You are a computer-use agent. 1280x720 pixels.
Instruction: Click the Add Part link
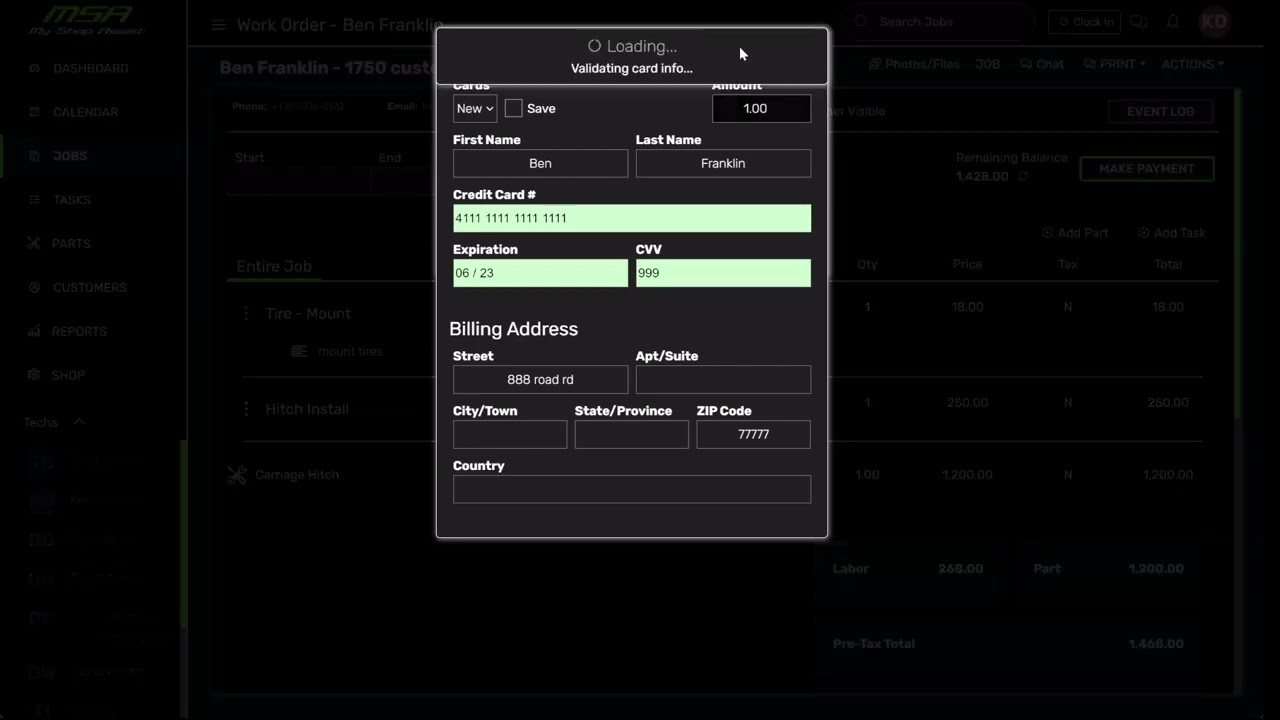(1075, 233)
